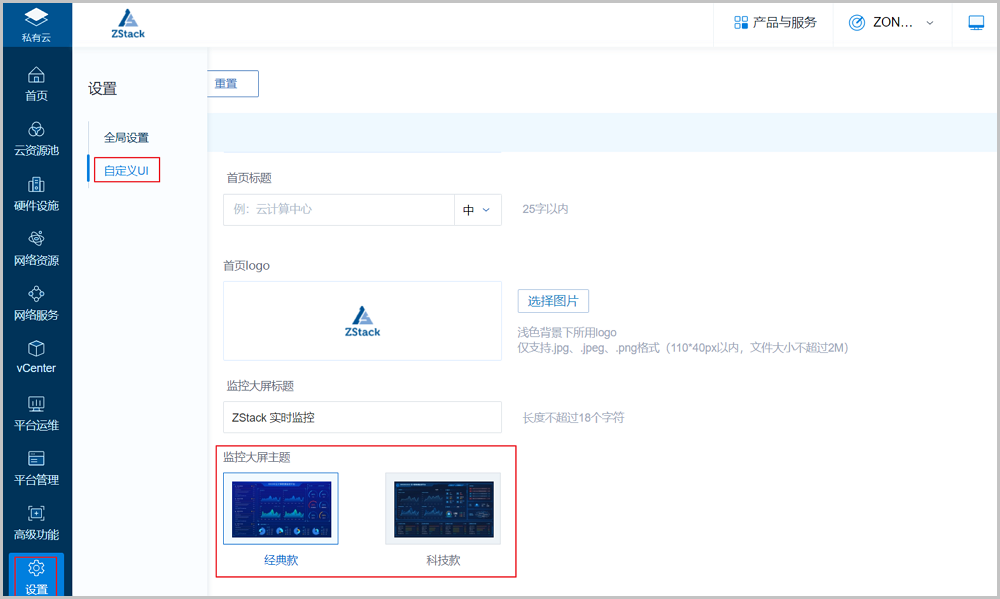
Task: Select the 经典款 classic theme thumbnail
Action: (281, 508)
